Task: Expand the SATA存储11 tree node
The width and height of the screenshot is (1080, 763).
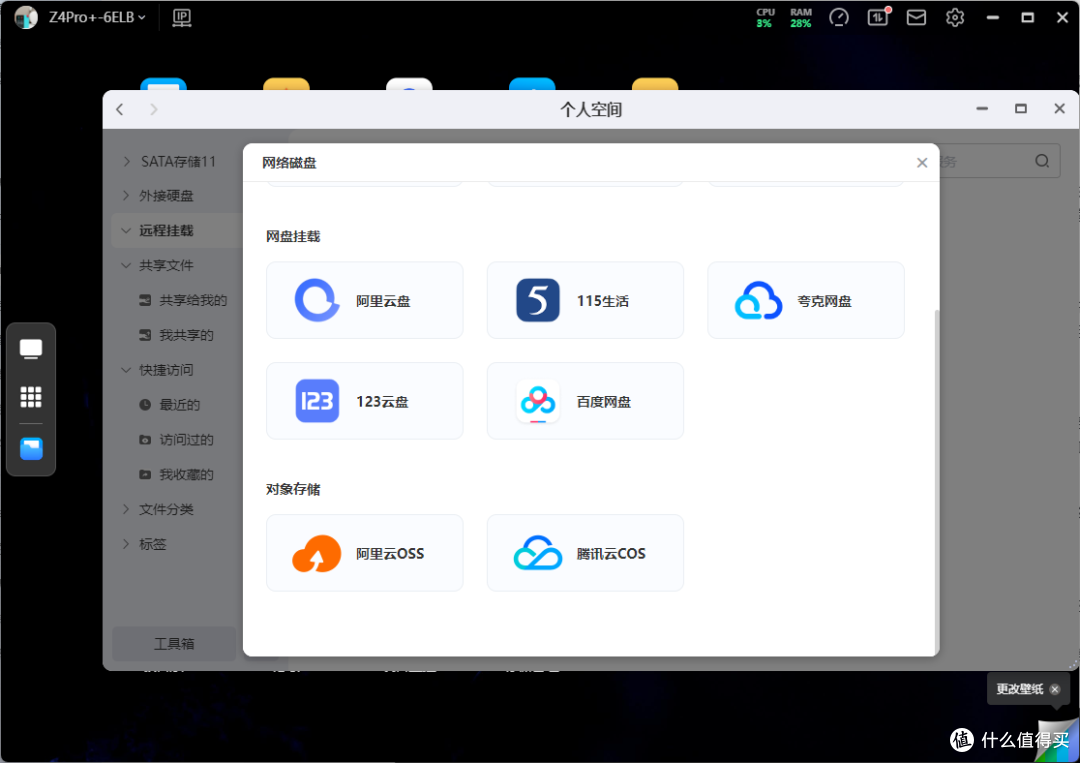Action: [126, 161]
